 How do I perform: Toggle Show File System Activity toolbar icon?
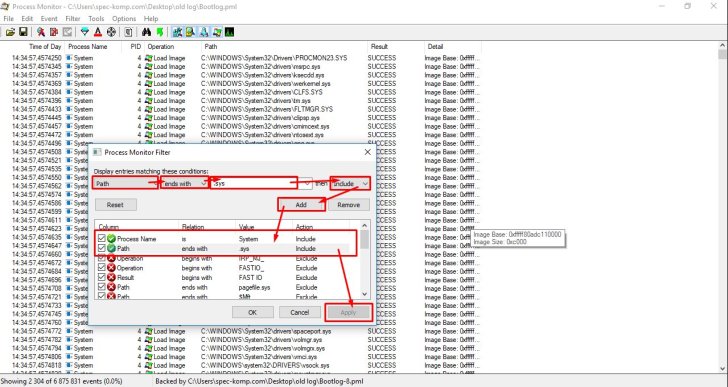click(x=190, y=32)
